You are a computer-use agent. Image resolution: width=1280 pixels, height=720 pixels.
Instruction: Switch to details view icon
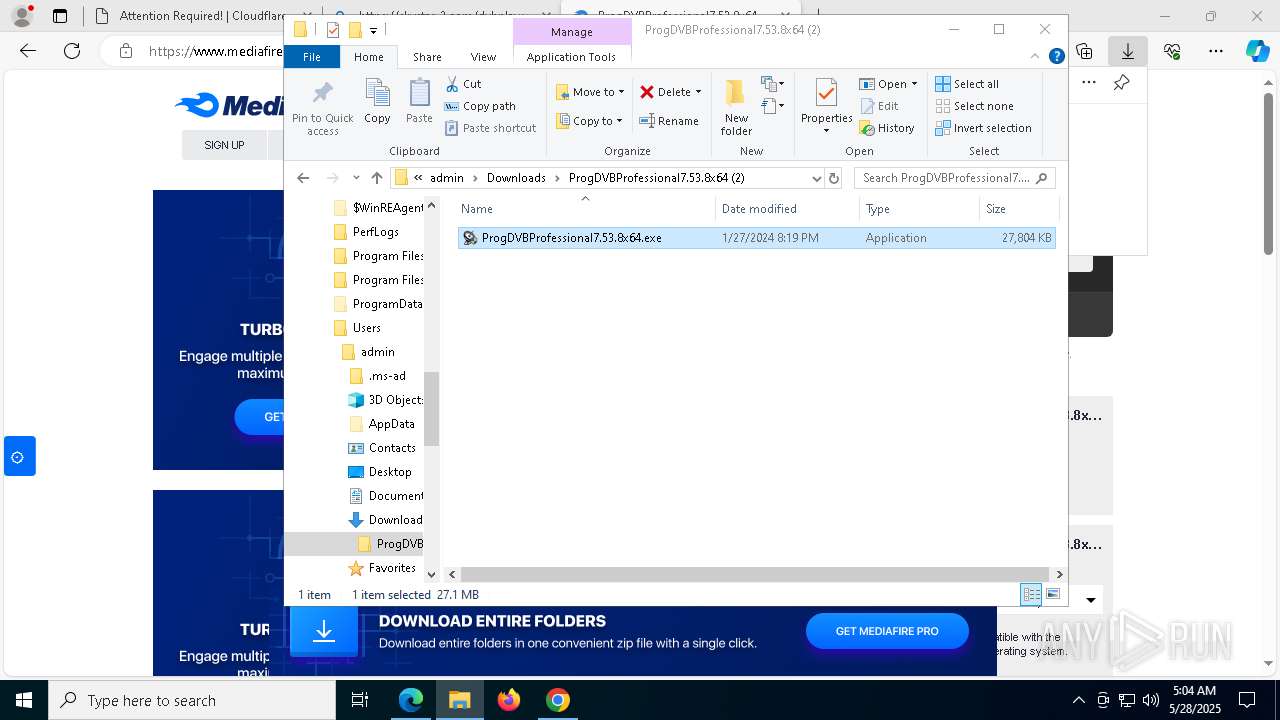coord(1031,595)
